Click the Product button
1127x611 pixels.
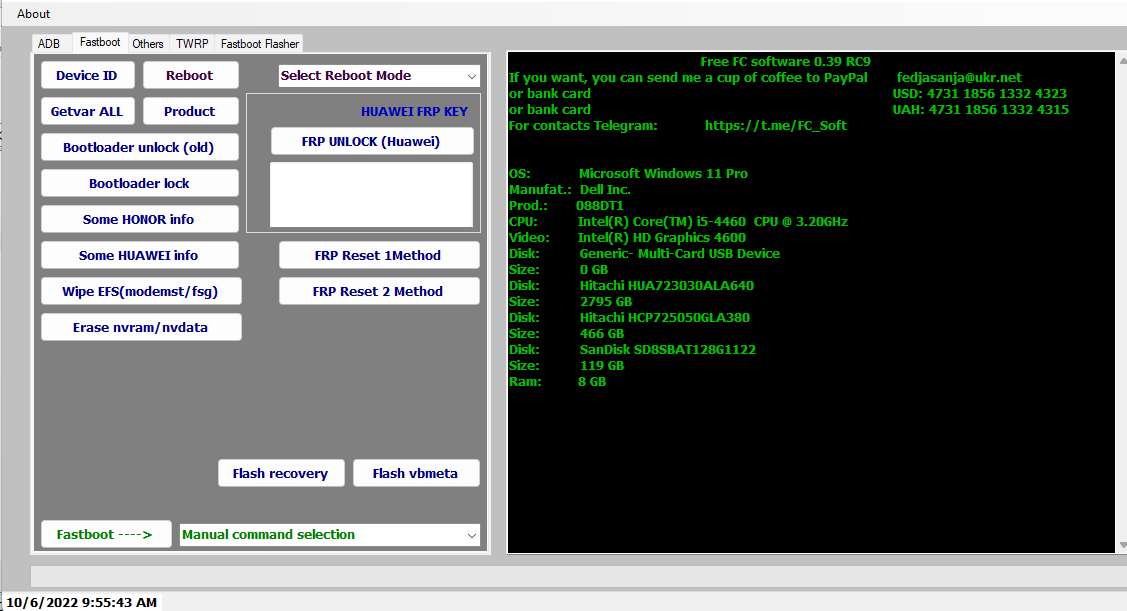pos(190,111)
